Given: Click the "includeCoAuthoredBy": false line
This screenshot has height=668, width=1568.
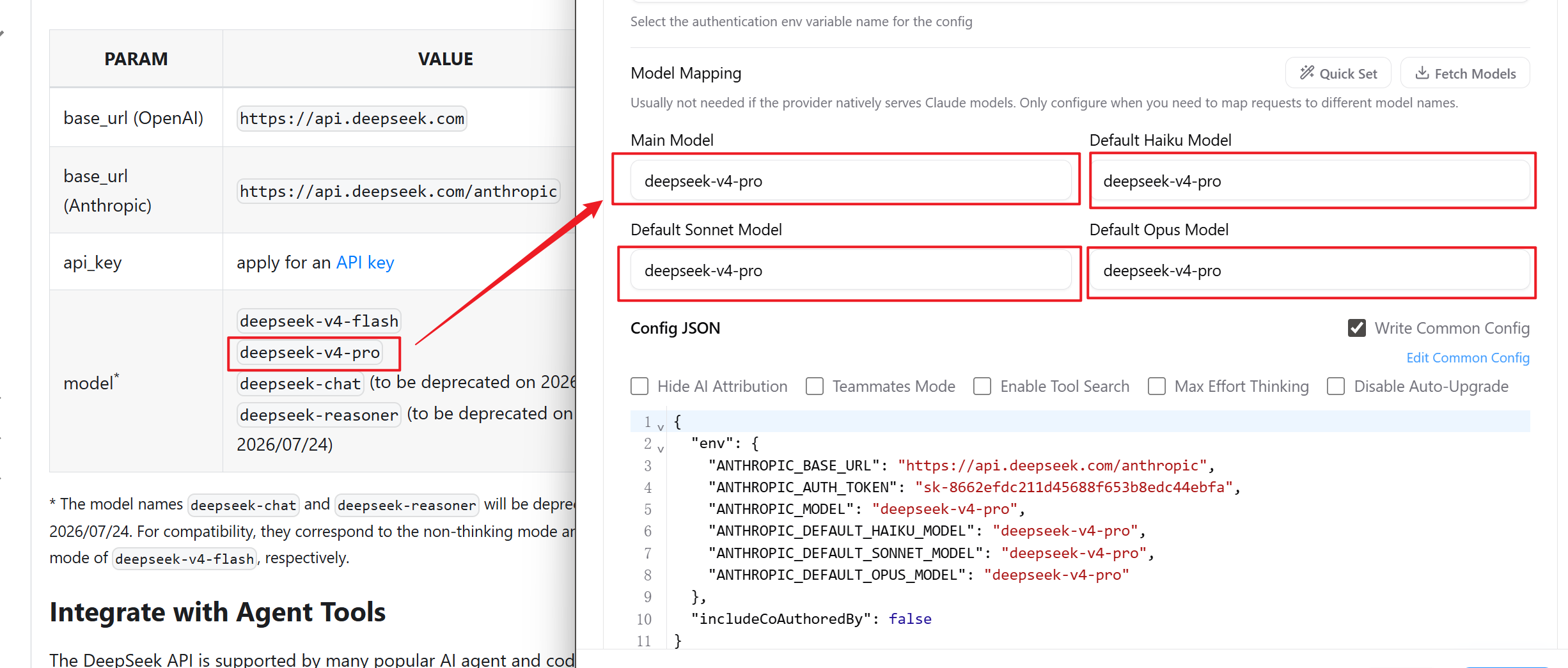Looking at the screenshot, I should click(811, 619).
